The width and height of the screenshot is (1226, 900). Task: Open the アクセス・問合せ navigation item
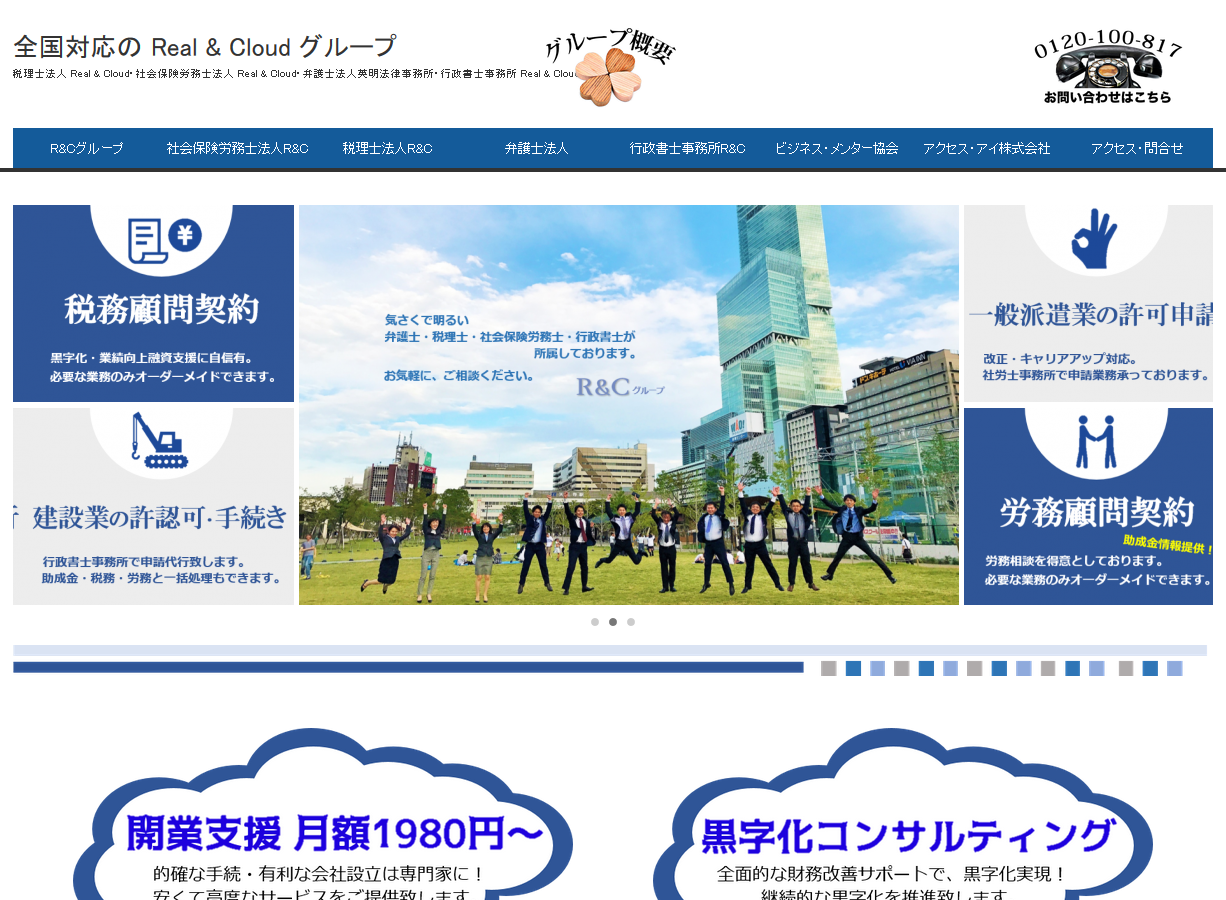pyautogui.click(x=1135, y=148)
